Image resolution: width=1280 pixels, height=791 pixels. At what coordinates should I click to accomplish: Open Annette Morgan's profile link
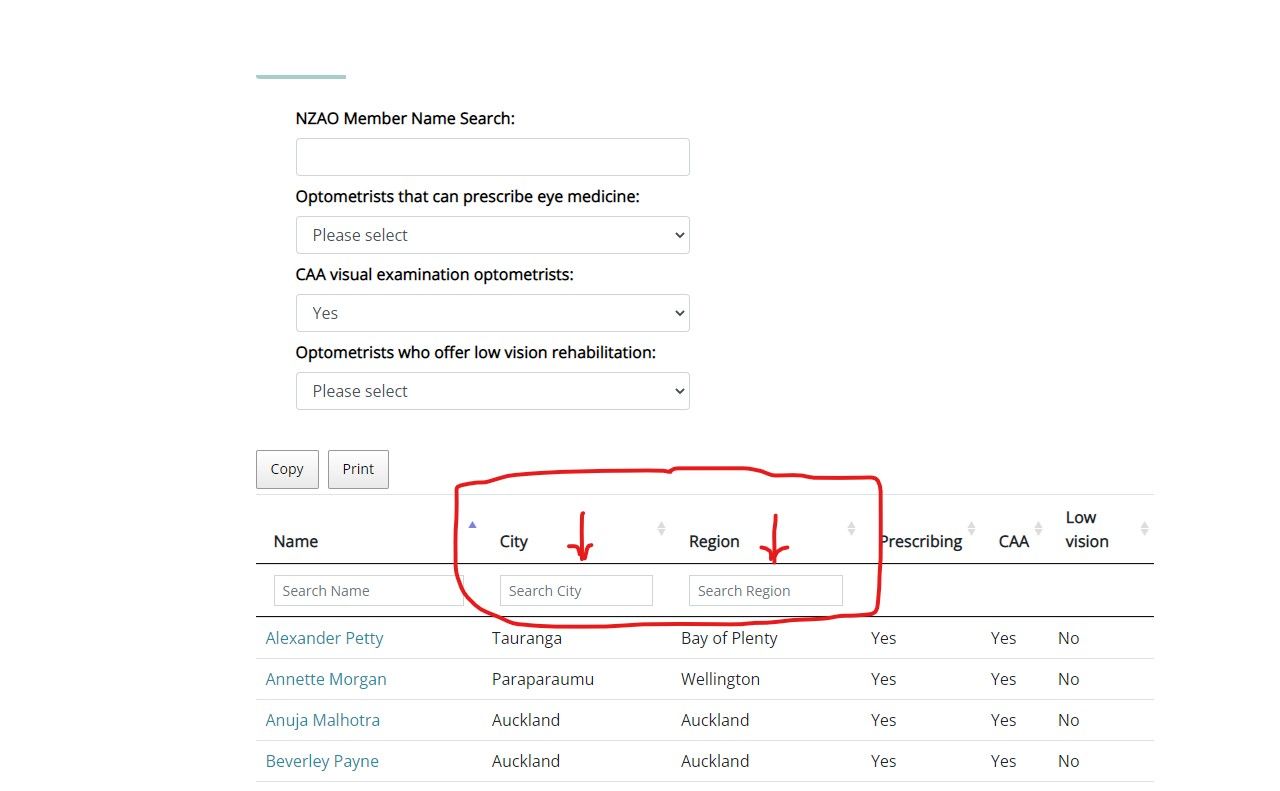pyautogui.click(x=326, y=679)
